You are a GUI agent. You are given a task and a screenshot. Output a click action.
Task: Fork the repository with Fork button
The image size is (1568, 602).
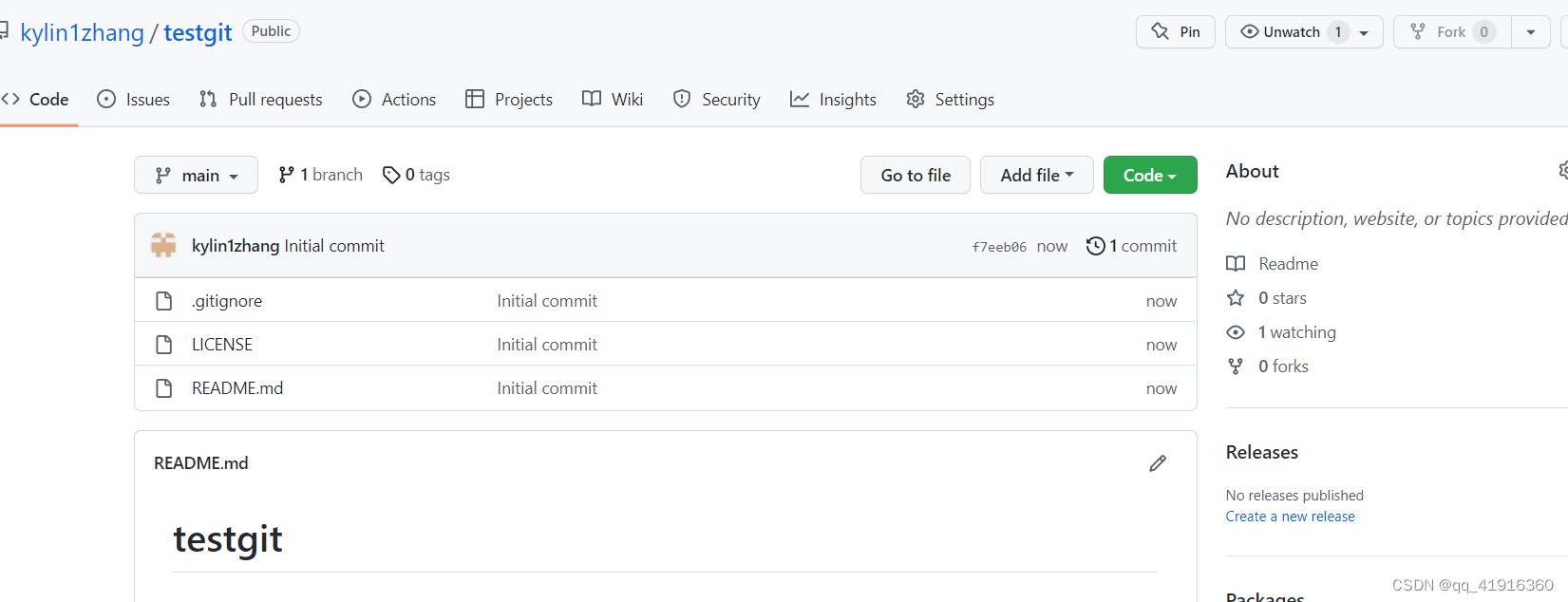click(1452, 31)
